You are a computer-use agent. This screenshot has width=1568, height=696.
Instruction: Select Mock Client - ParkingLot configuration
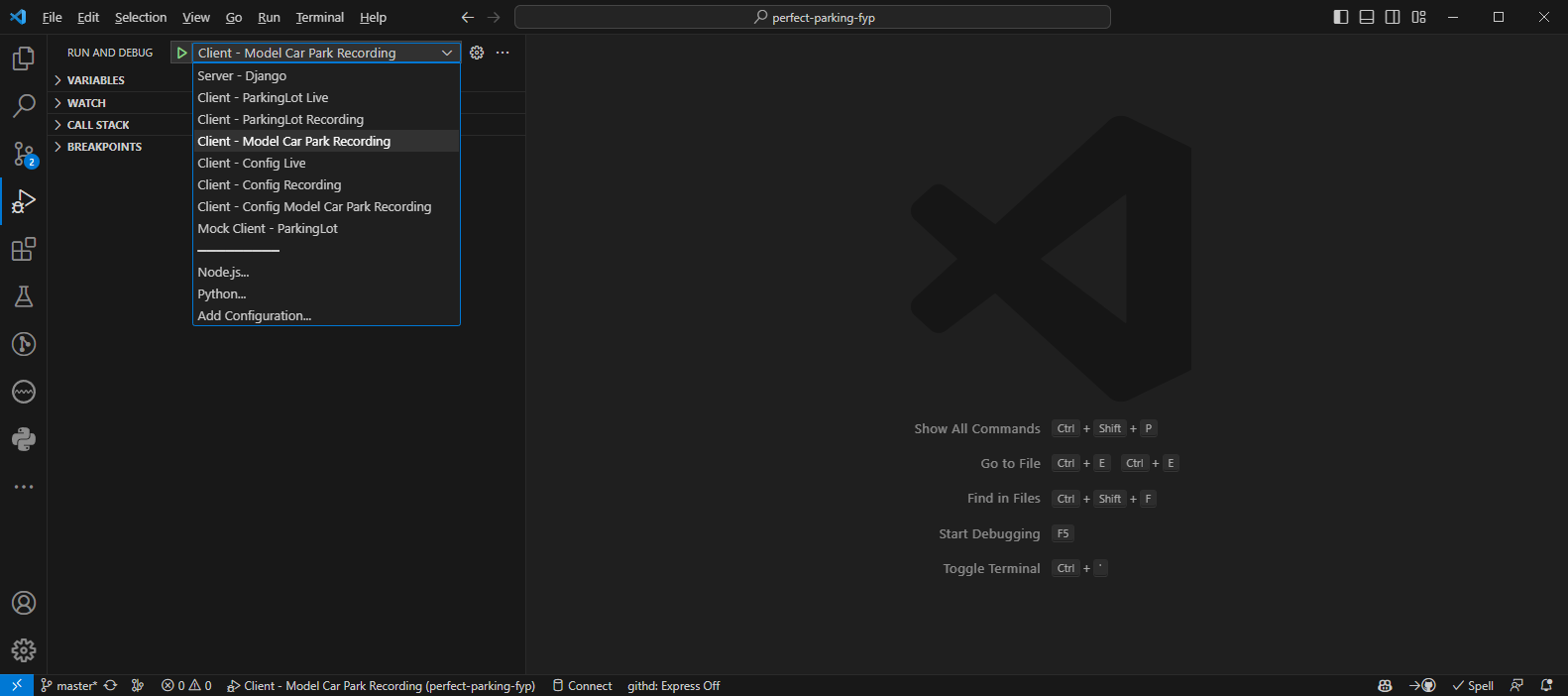coord(326,228)
